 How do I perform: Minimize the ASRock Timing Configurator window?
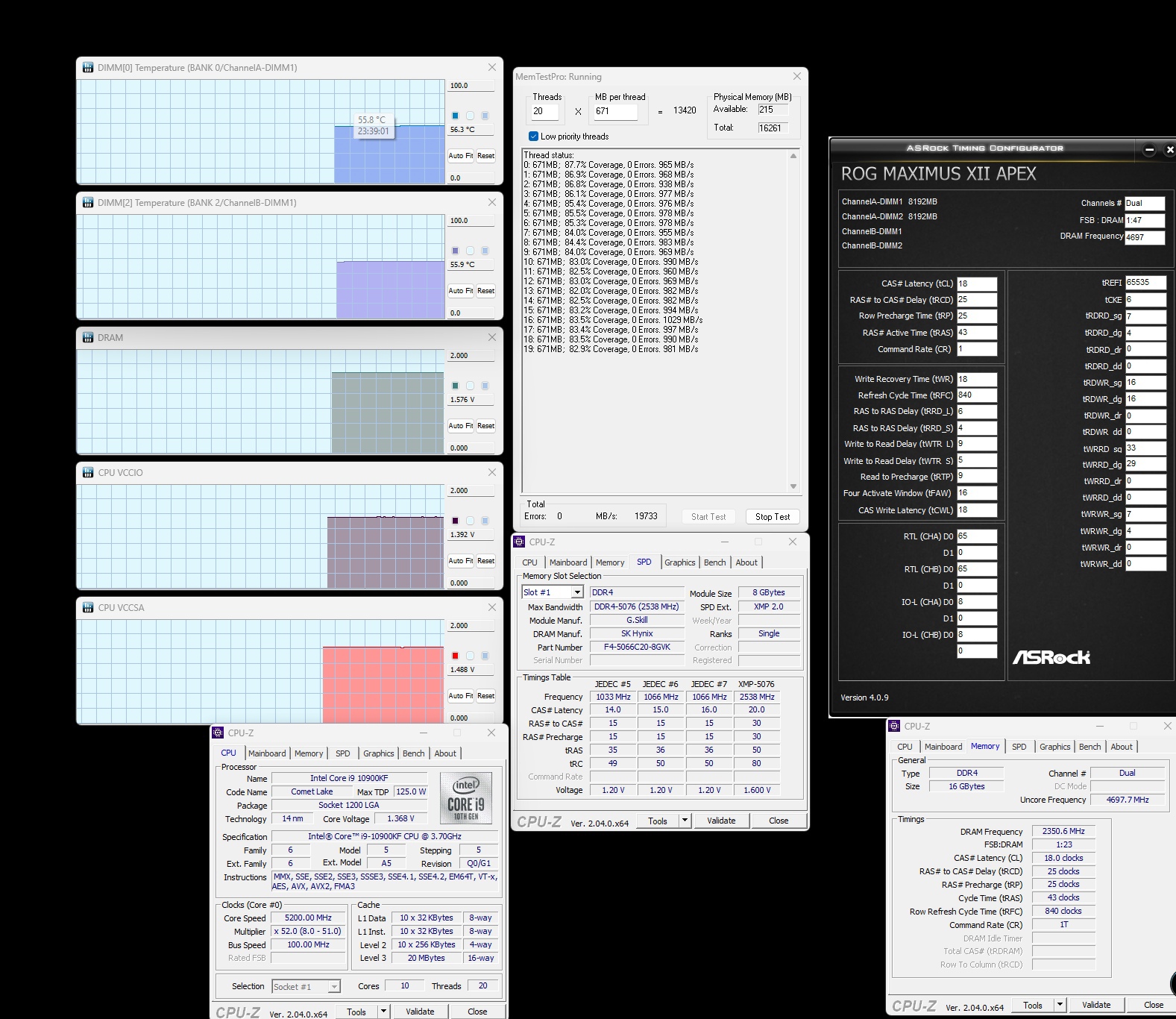(x=1149, y=150)
